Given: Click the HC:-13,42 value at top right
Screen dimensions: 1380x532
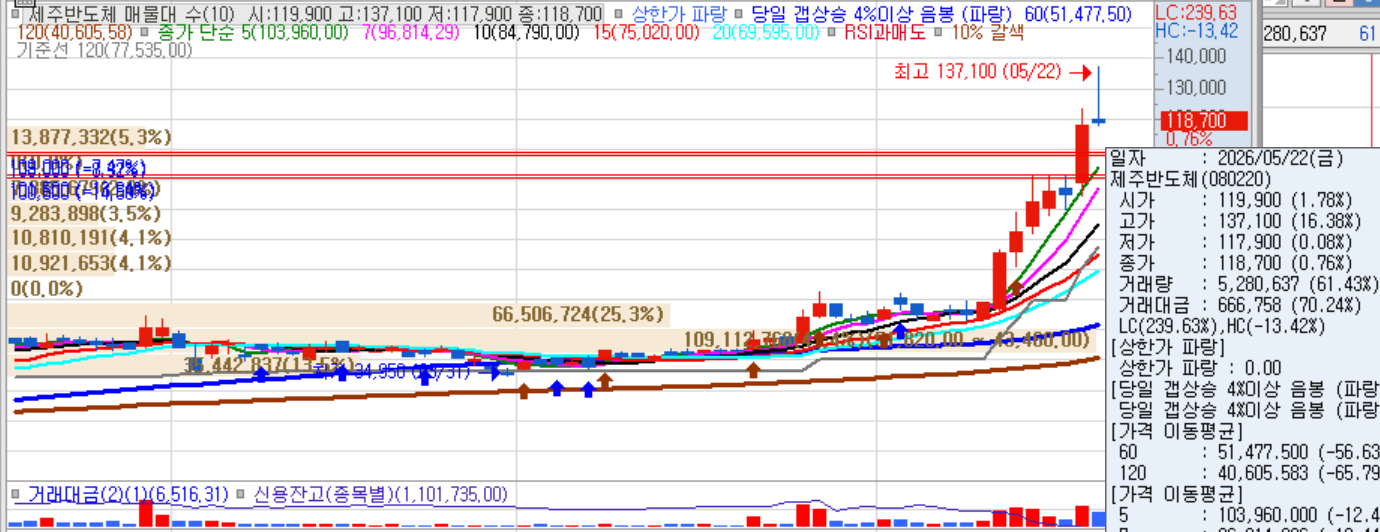Looking at the screenshot, I should 1196,31.
